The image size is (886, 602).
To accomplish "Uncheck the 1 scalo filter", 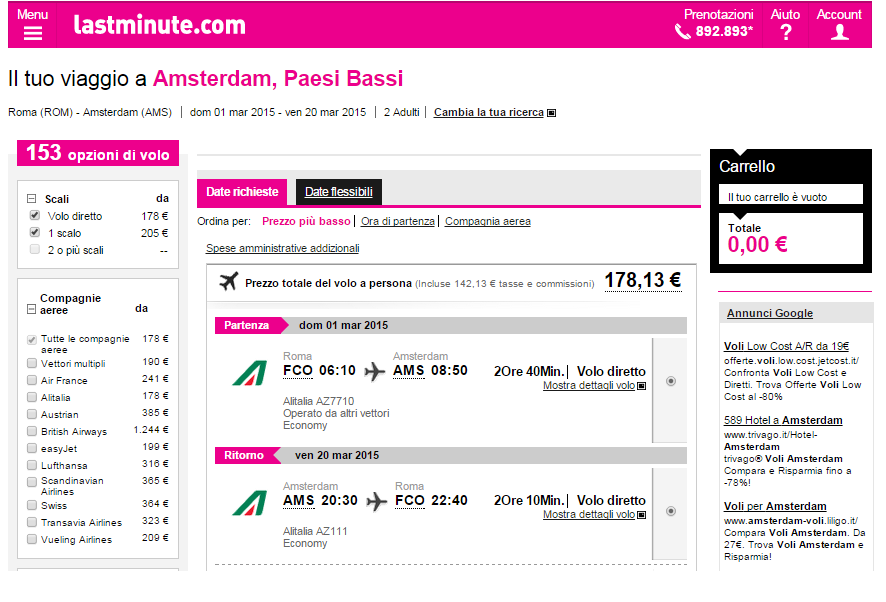I will coord(35,232).
